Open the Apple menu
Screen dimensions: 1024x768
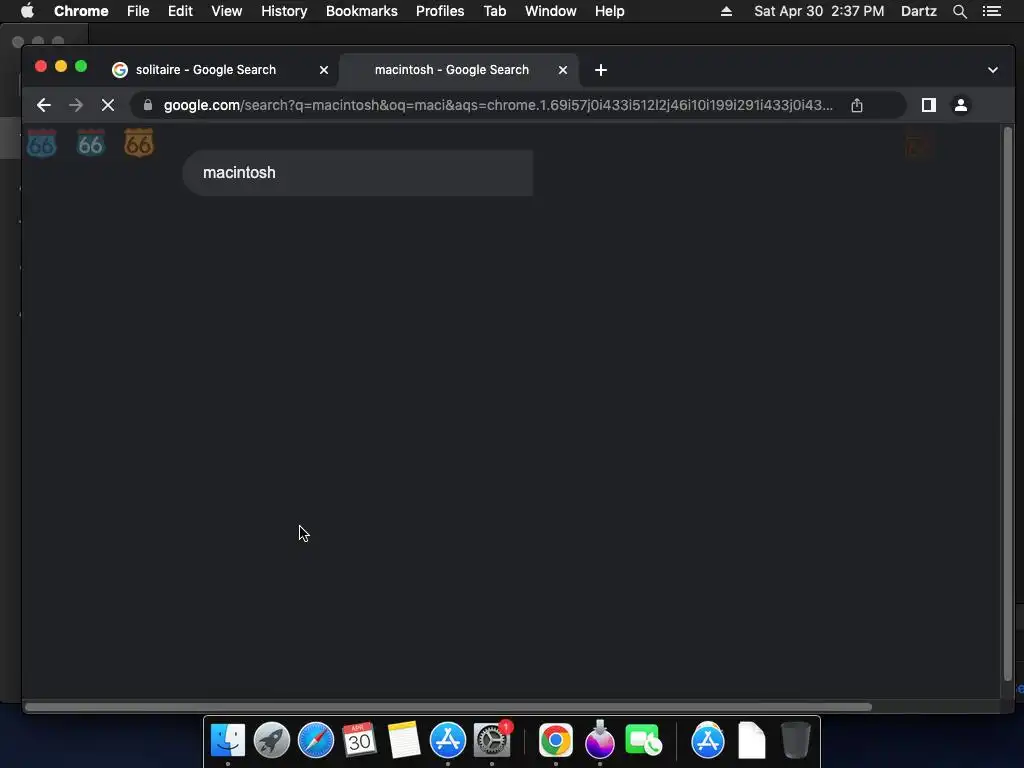tap(27, 11)
